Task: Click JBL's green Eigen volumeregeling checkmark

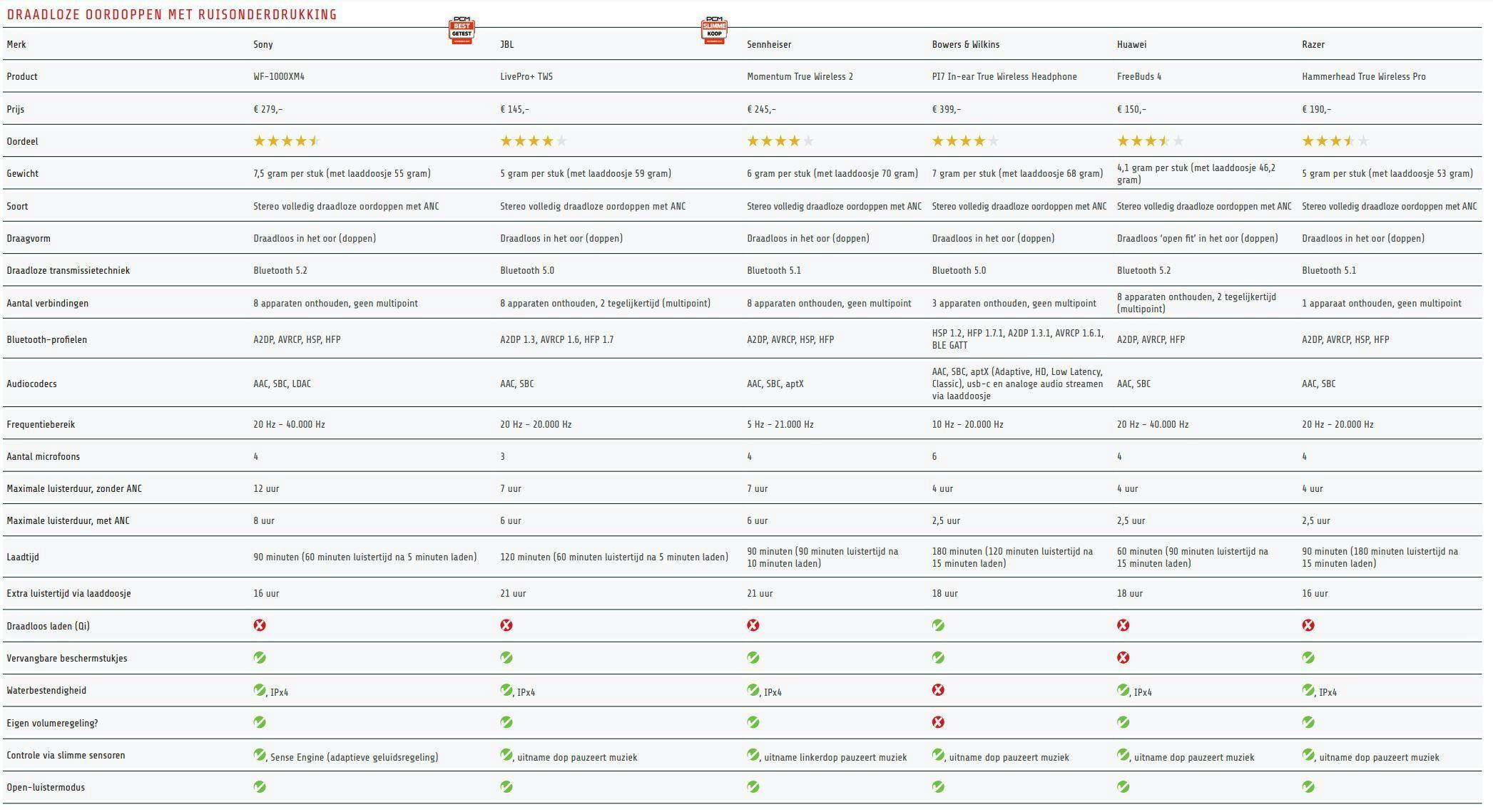Action: [x=506, y=722]
